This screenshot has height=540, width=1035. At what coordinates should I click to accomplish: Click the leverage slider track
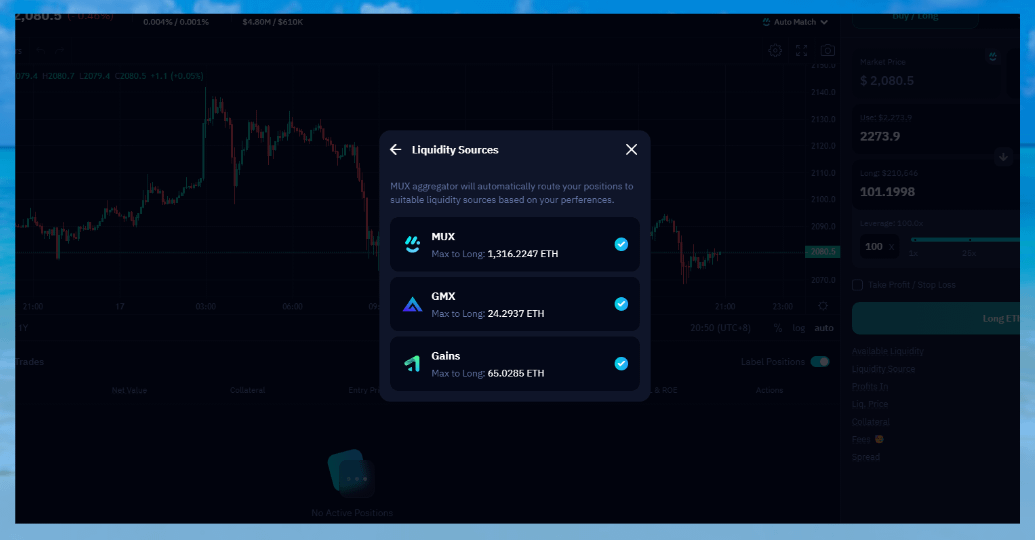(x=965, y=240)
